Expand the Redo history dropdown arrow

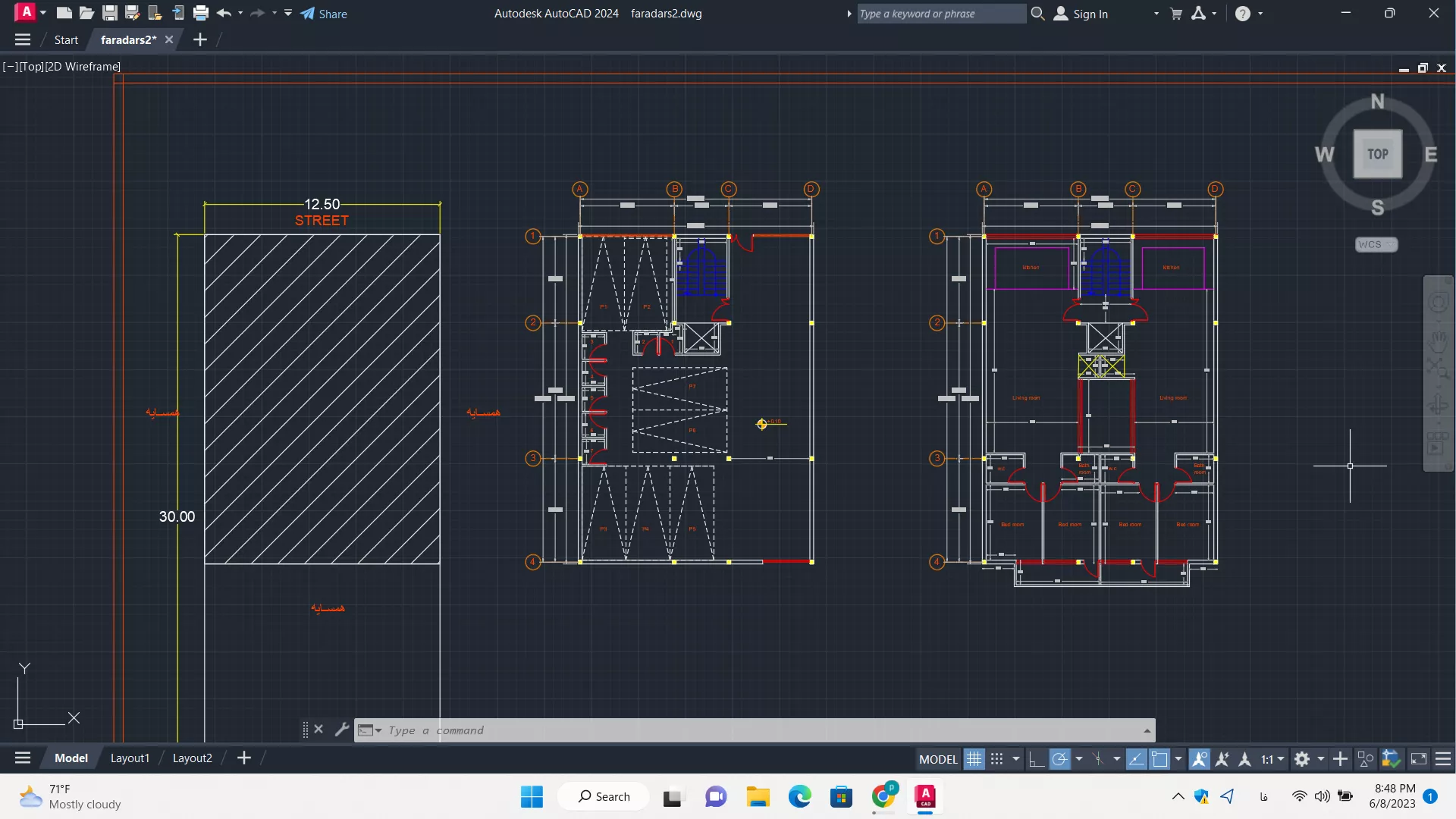click(x=275, y=13)
